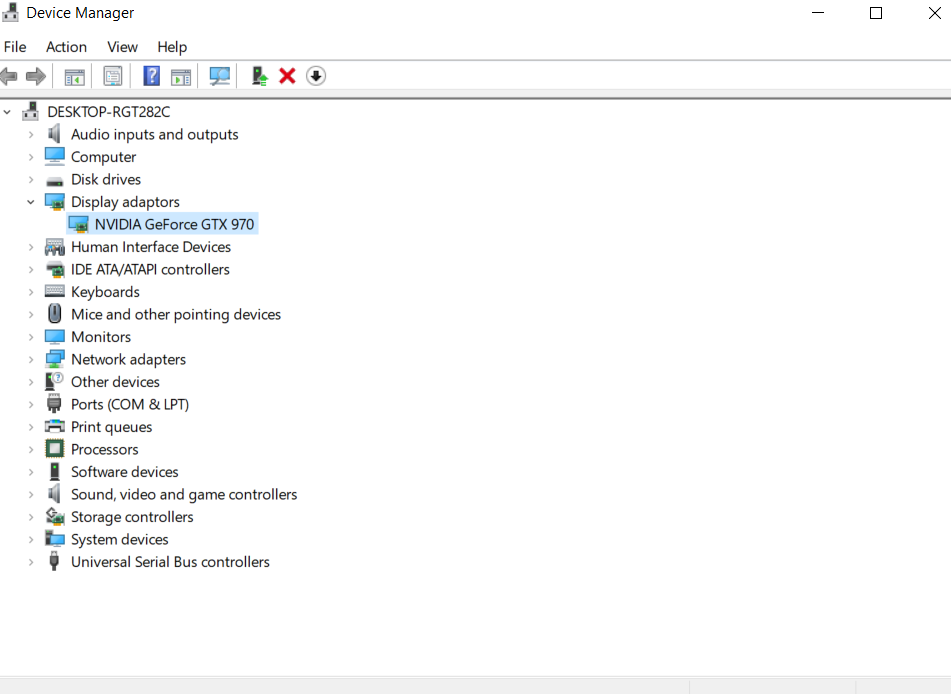This screenshot has width=951, height=694.
Task: Select the IDE ATA/ATAPI controllers row
Action: tap(150, 269)
